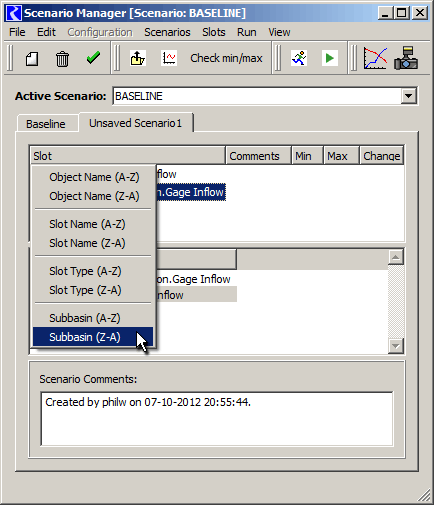Viewport: 434px width, 505px height.
Task: Open the Scenarios menu
Action: pyautogui.click(x=167, y=32)
